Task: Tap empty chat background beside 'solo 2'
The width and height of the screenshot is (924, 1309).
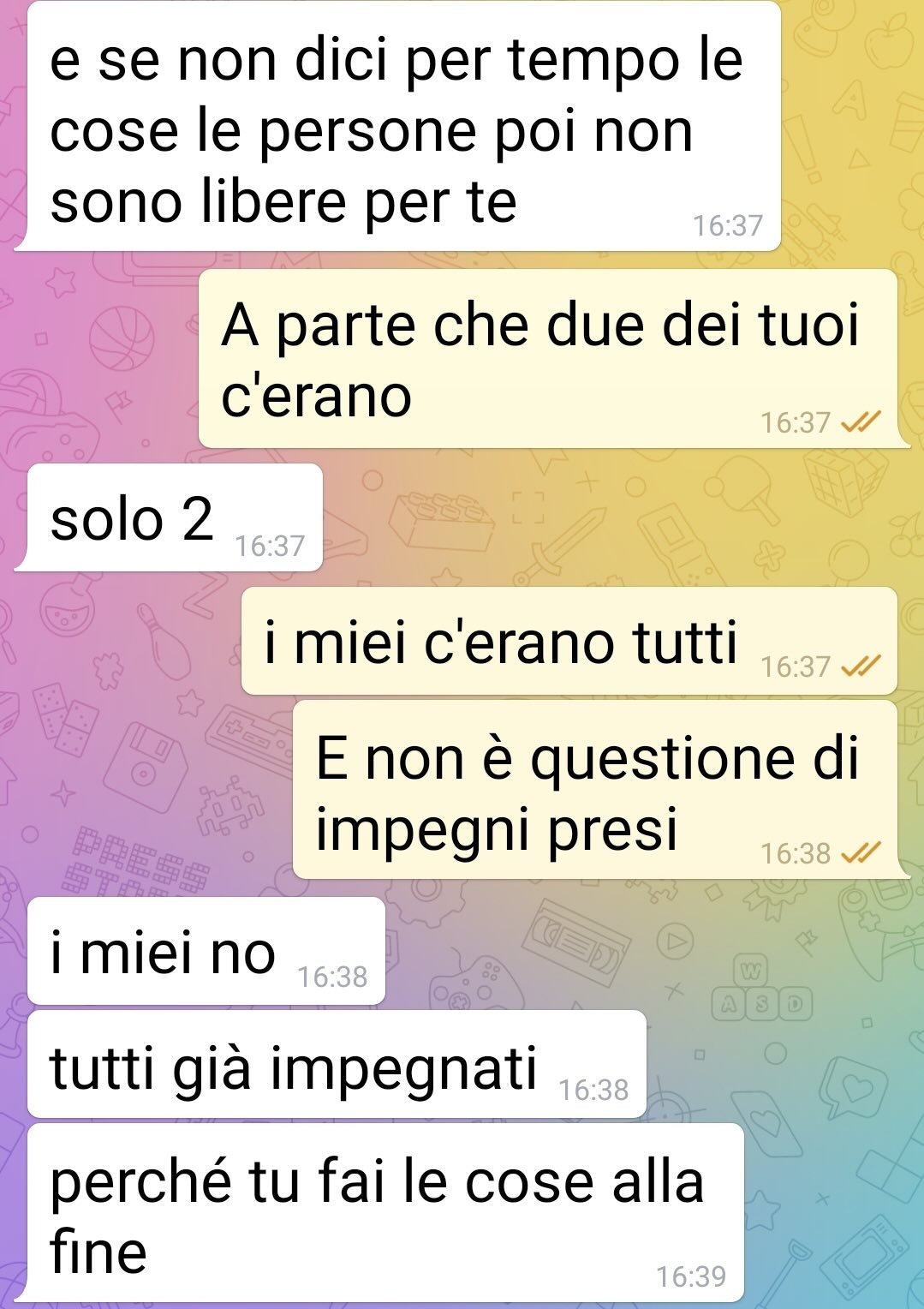Action: coord(617,518)
